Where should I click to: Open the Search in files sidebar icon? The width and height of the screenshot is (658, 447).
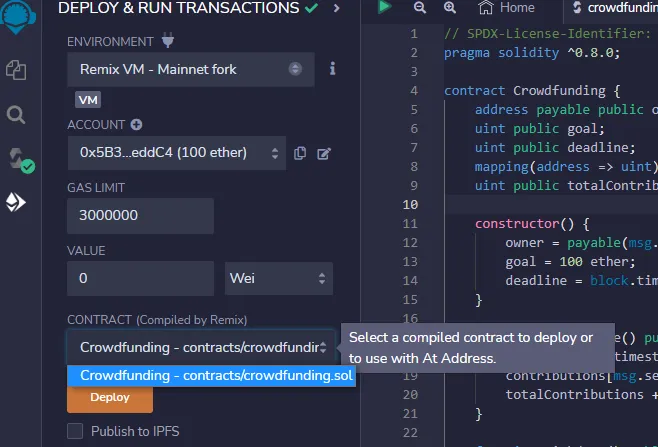[x=16, y=114]
